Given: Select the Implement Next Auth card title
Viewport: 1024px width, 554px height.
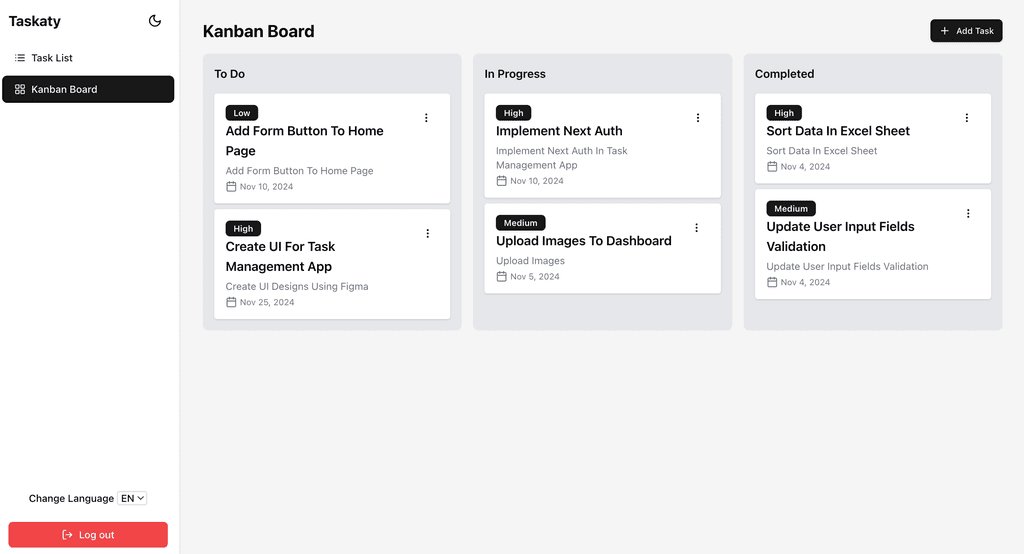Looking at the screenshot, I should coord(559,131).
